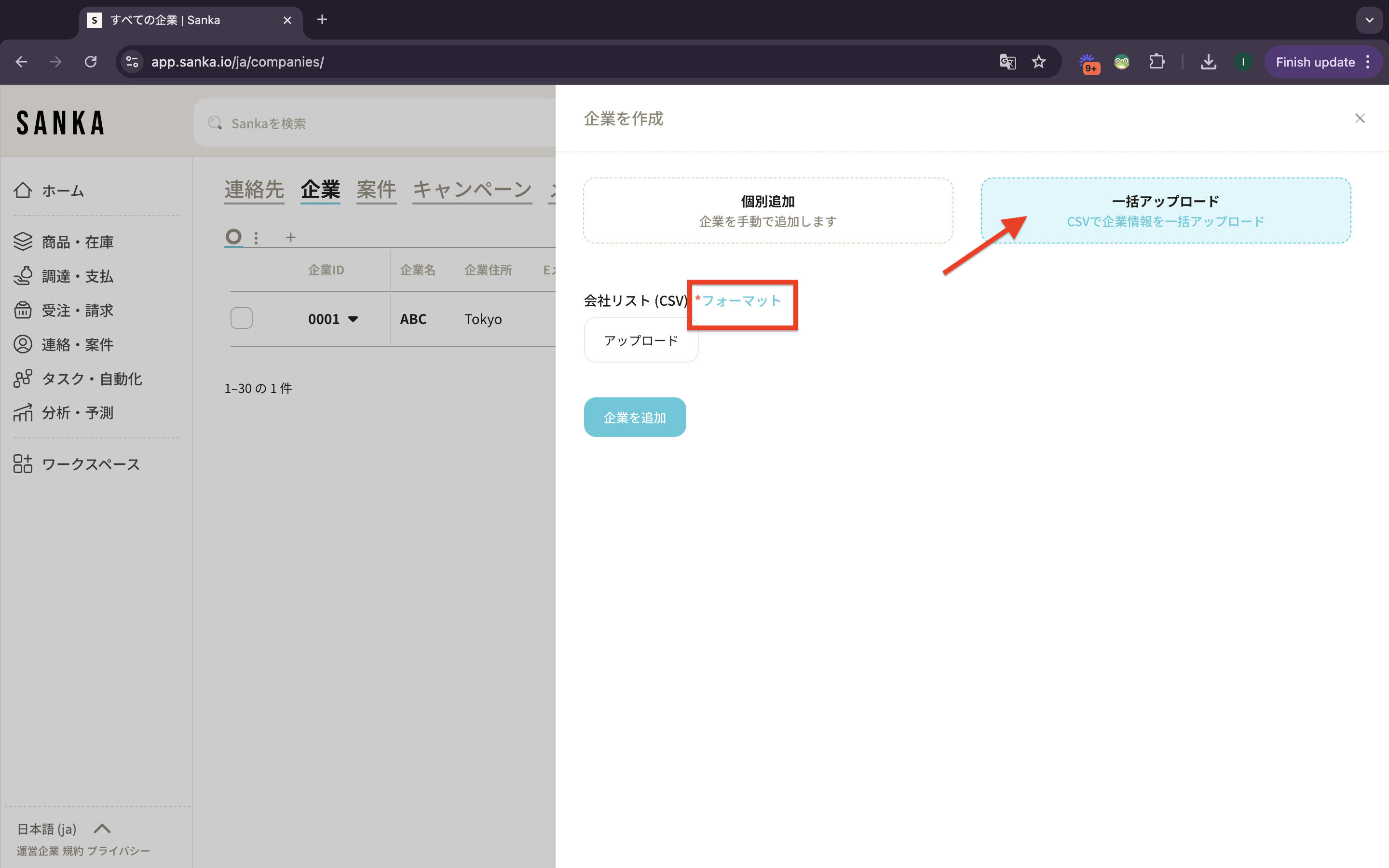The height and width of the screenshot is (868, 1389).
Task: Select the 連絡・案件 contact icon
Action: (x=23, y=344)
